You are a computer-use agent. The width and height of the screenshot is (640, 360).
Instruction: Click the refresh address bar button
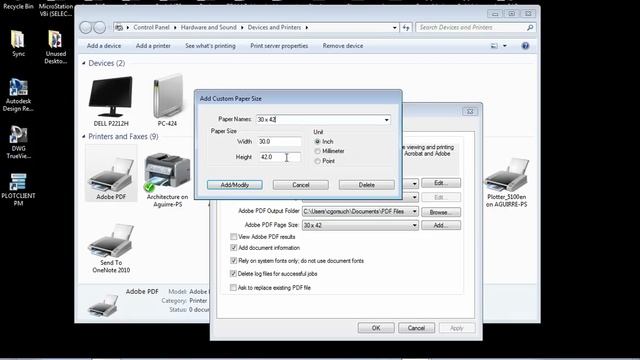pos(406,27)
